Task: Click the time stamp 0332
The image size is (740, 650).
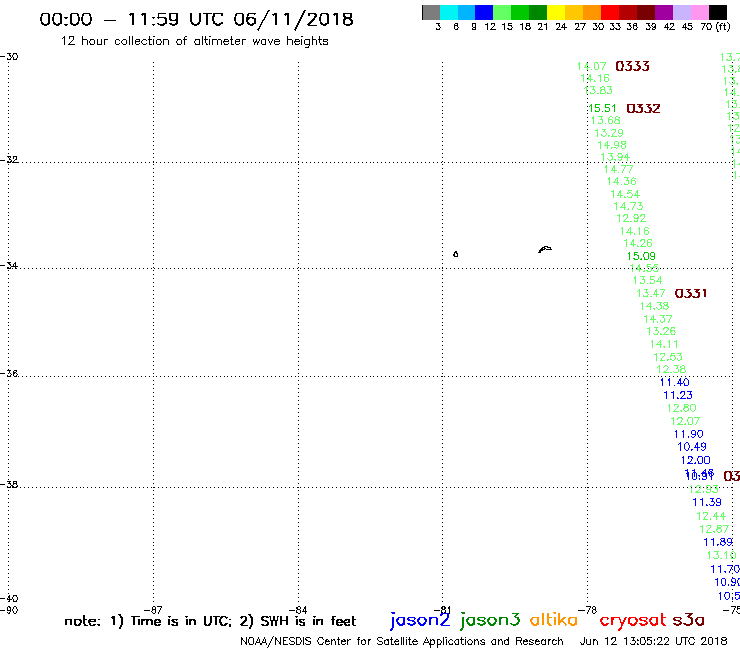Action: tap(643, 109)
